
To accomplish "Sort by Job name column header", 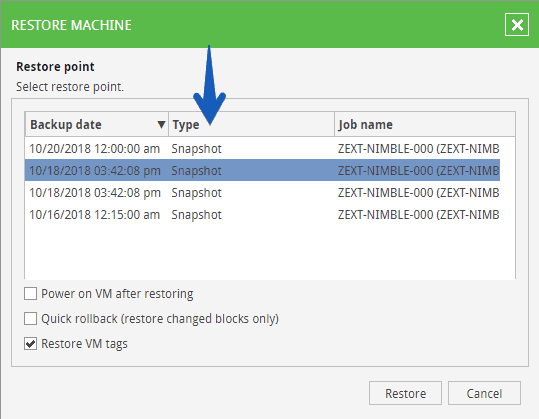I will [x=425, y=124].
